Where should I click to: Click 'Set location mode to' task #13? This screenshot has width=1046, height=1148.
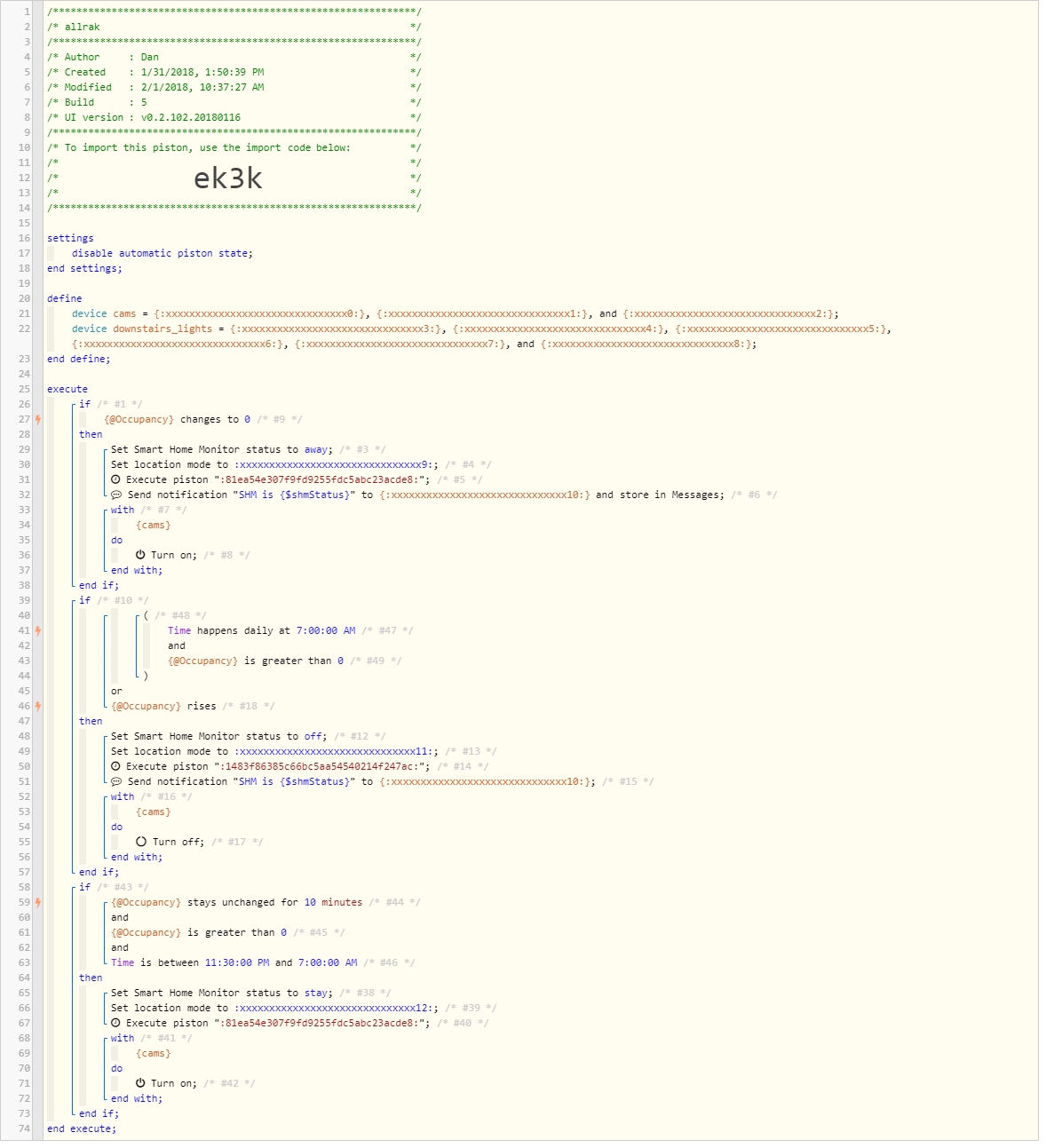tap(274, 751)
